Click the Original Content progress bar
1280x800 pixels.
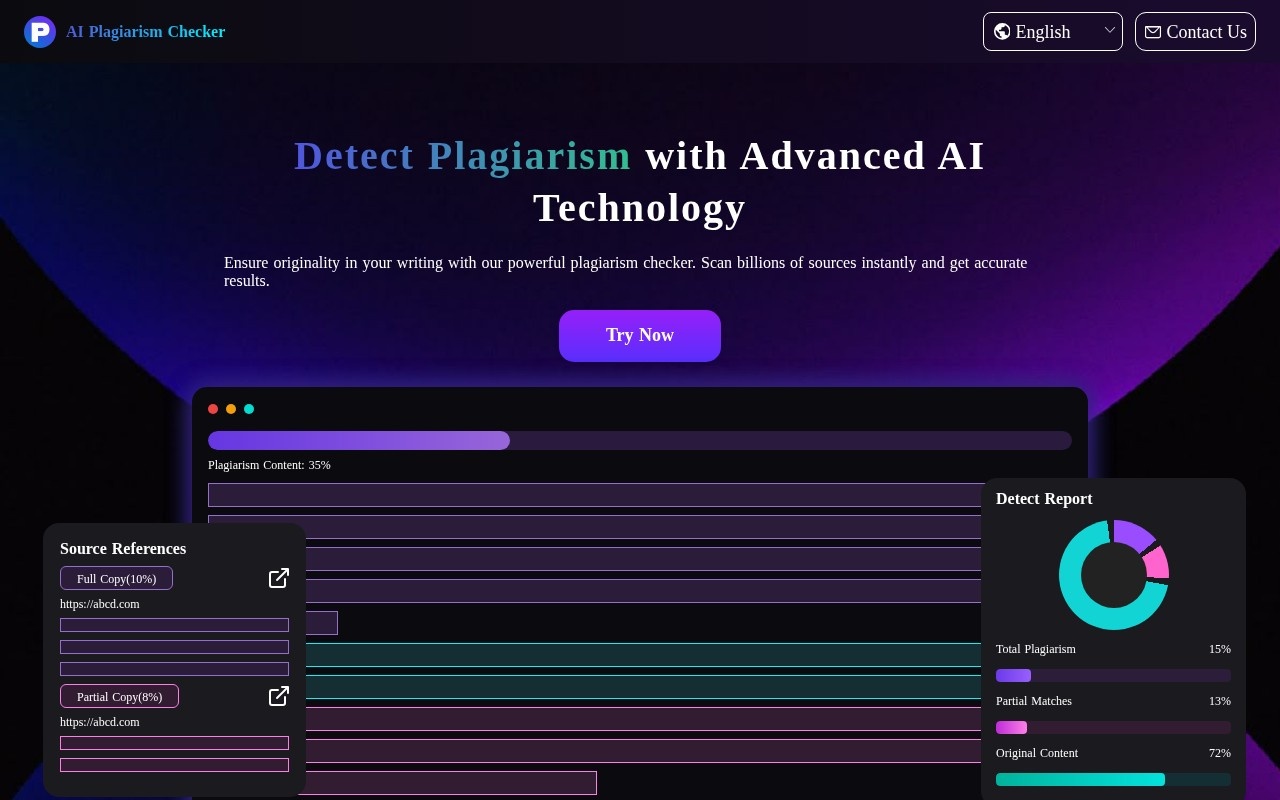click(x=1113, y=780)
